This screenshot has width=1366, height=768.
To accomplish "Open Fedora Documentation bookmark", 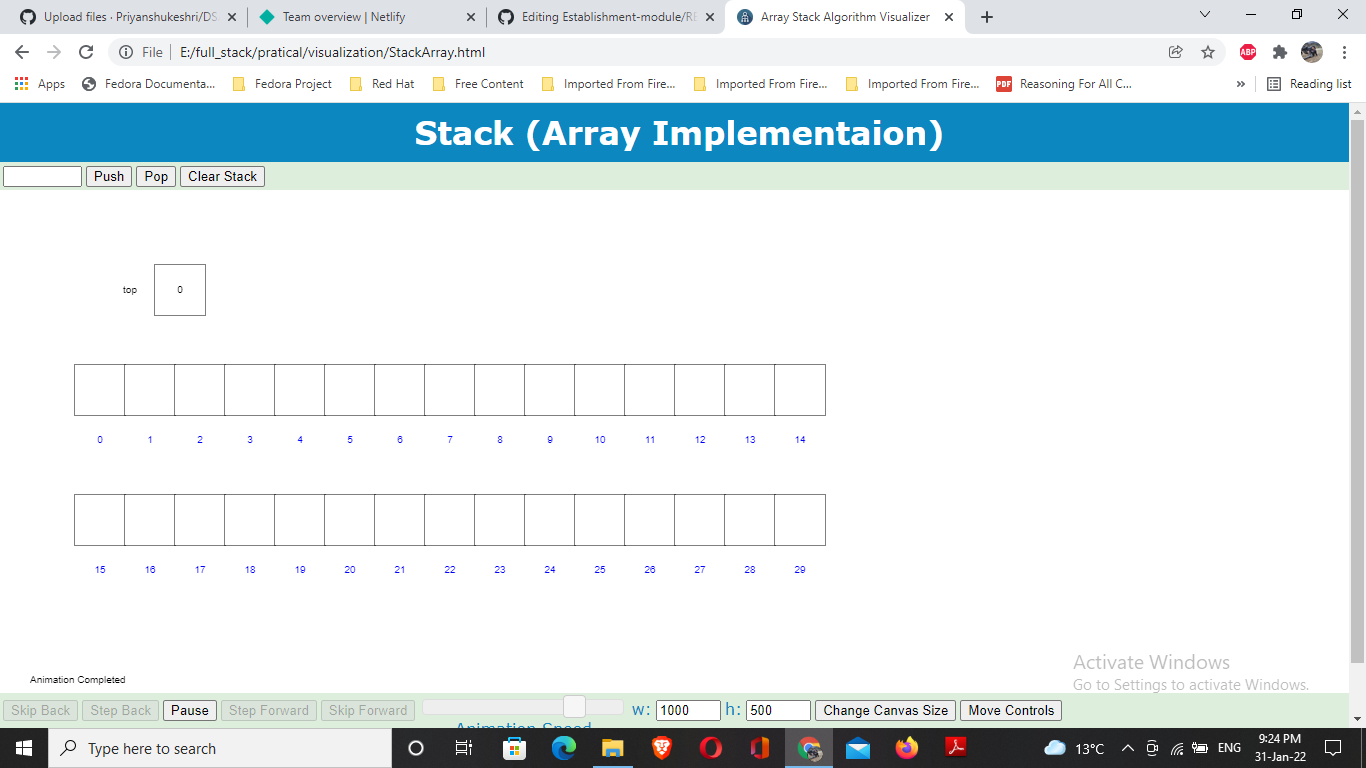I will [148, 84].
